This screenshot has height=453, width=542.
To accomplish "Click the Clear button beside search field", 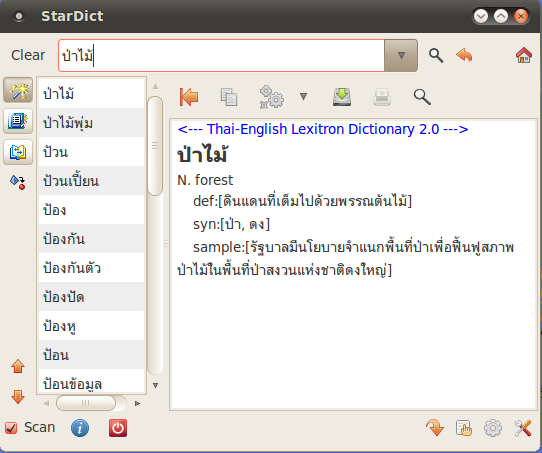I will 28,55.
